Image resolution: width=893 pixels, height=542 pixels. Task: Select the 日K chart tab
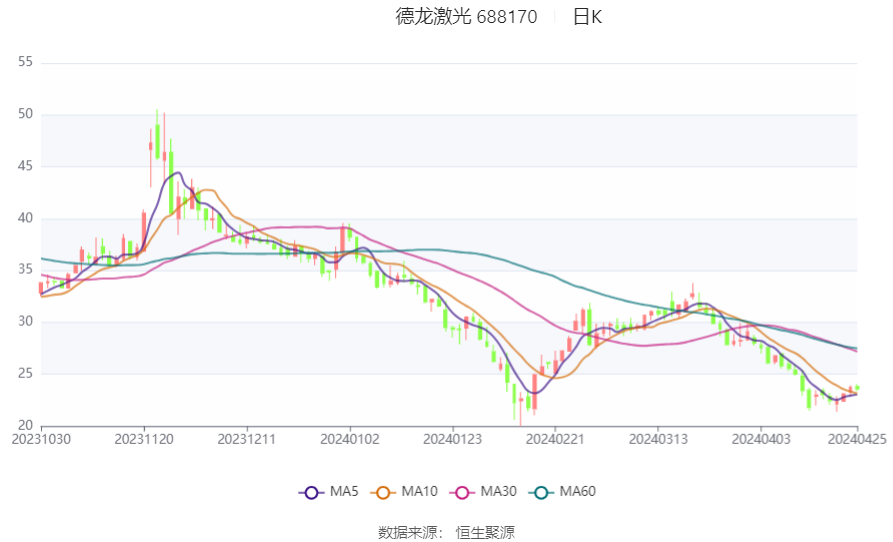click(x=587, y=17)
